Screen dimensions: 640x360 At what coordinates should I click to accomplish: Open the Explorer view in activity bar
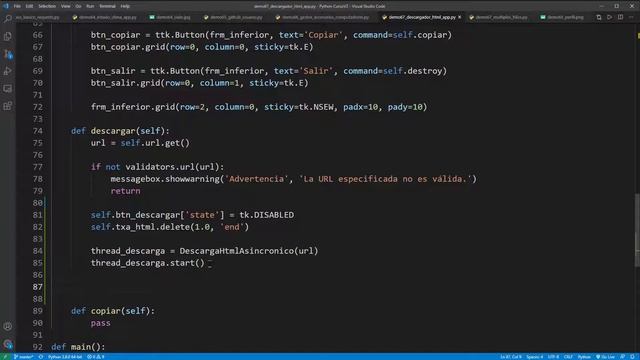[x=8, y=36]
